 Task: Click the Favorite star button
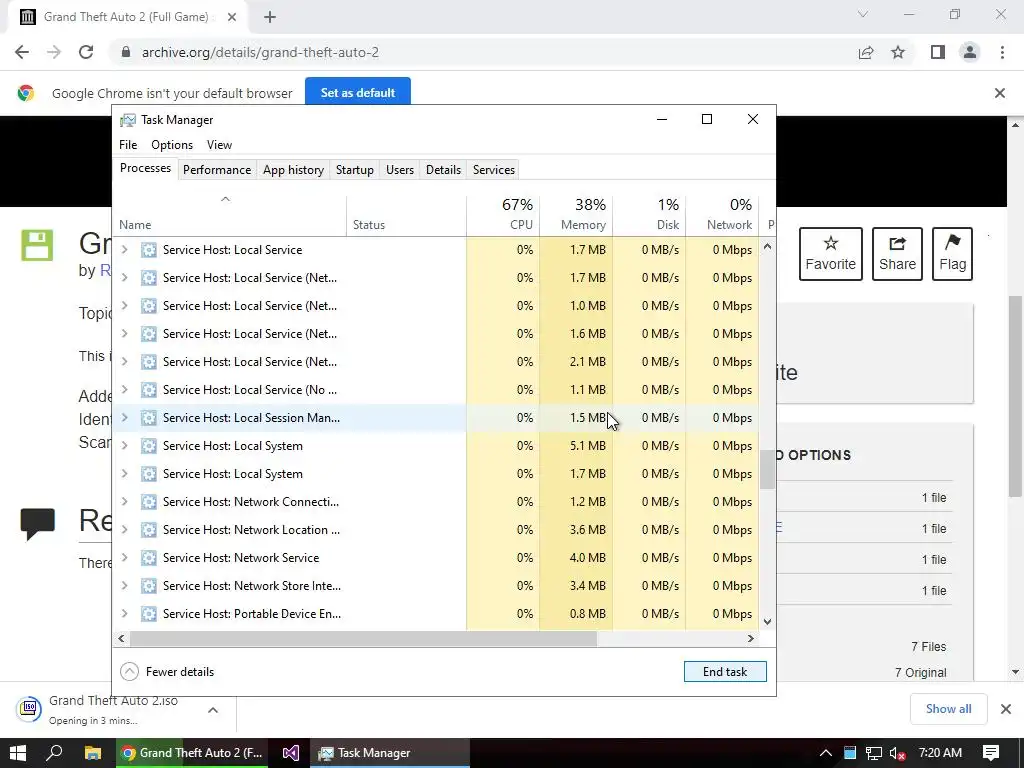click(x=831, y=254)
